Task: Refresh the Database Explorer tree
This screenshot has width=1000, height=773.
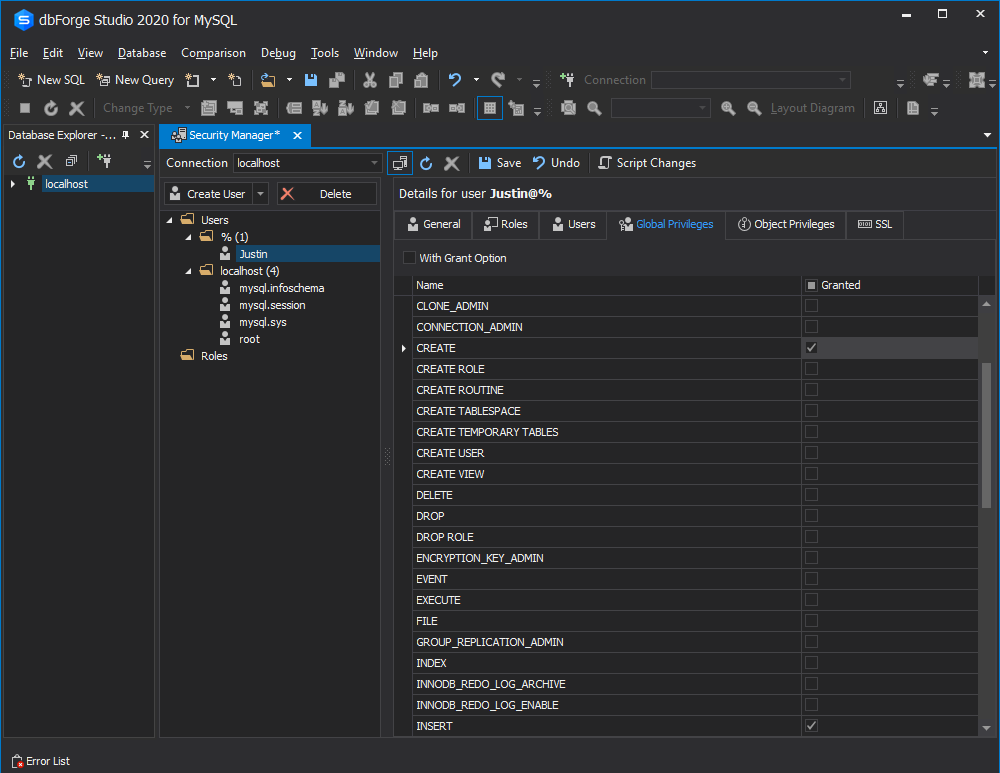Action: (x=19, y=161)
